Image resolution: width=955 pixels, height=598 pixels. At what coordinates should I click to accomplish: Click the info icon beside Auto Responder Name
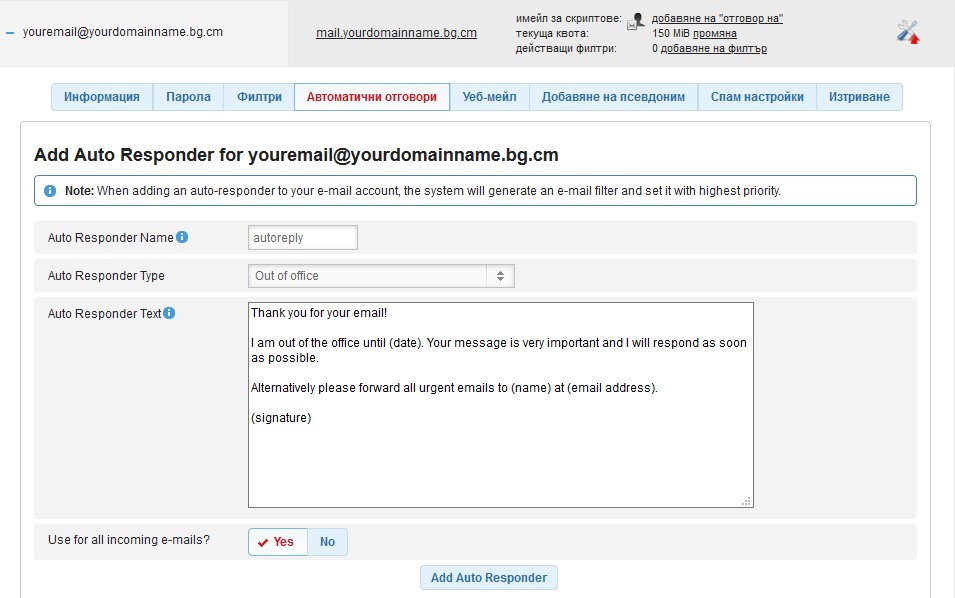pos(182,237)
